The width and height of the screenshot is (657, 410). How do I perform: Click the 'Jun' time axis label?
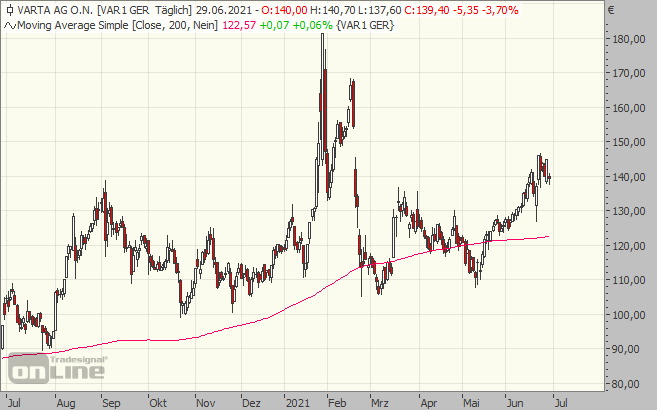(x=515, y=403)
